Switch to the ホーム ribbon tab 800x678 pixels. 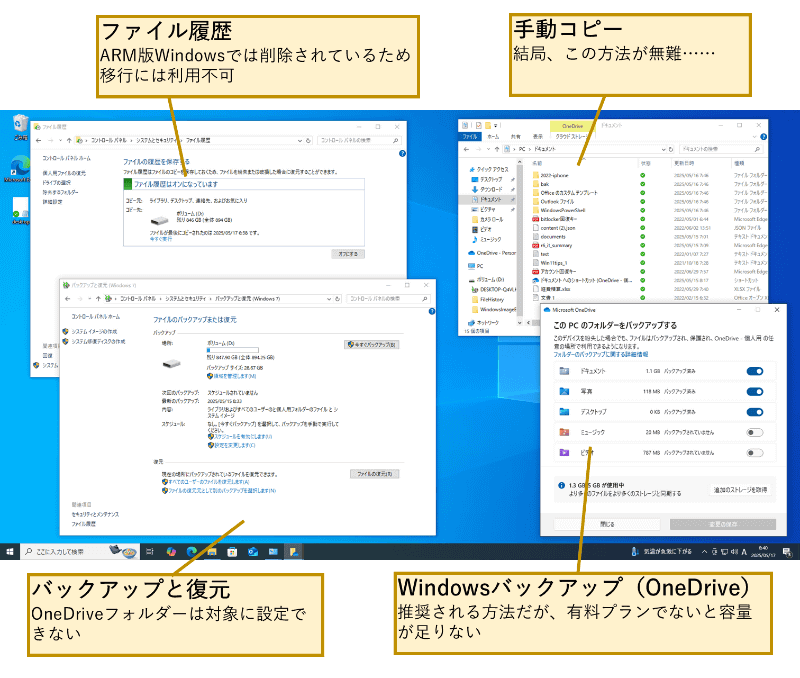click(x=493, y=137)
